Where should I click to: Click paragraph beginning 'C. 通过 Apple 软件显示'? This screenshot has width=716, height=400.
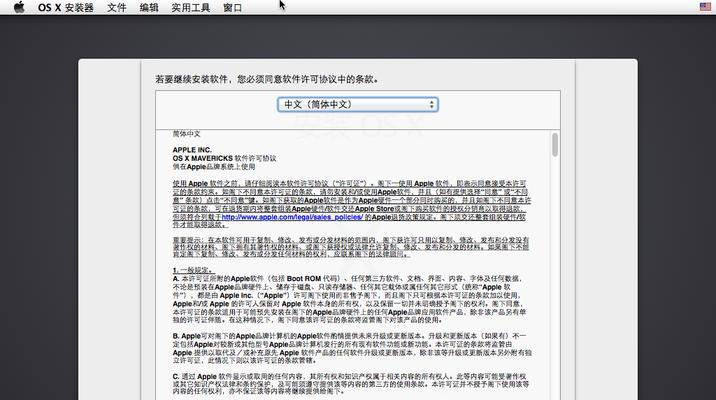pos(351,384)
